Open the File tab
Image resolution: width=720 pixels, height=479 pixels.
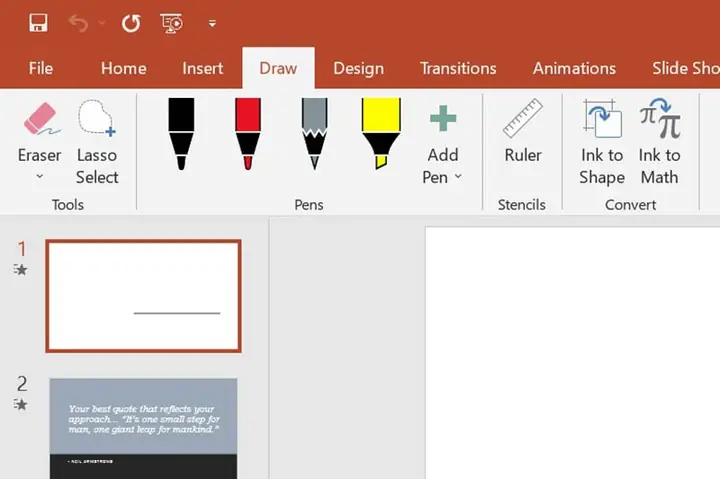click(41, 68)
